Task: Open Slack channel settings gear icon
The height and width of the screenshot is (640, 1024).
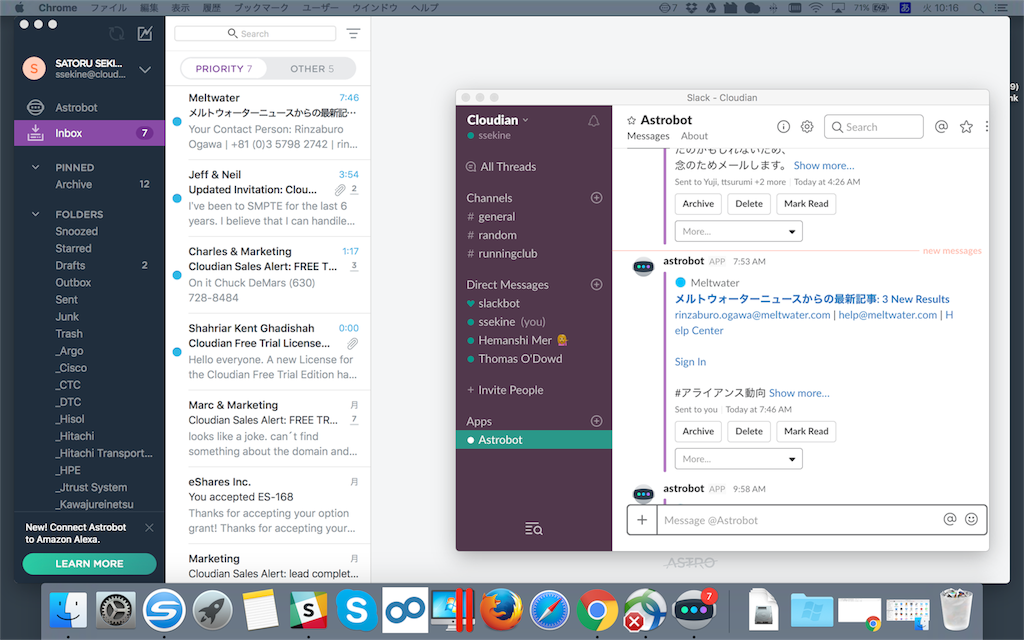Action: 807,127
